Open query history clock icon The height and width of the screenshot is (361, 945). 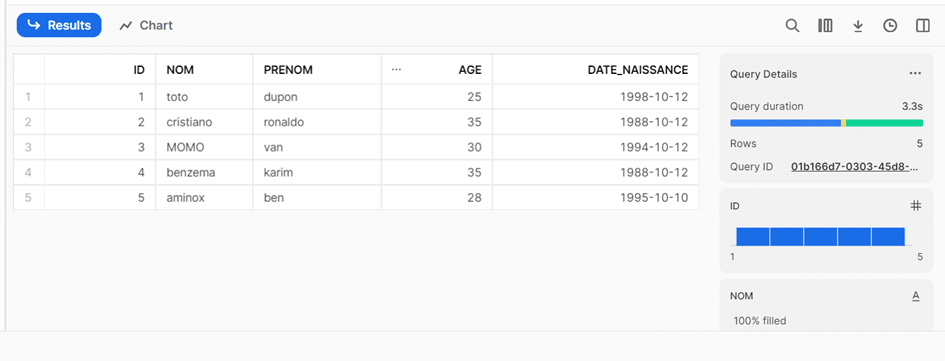click(890, 25)
